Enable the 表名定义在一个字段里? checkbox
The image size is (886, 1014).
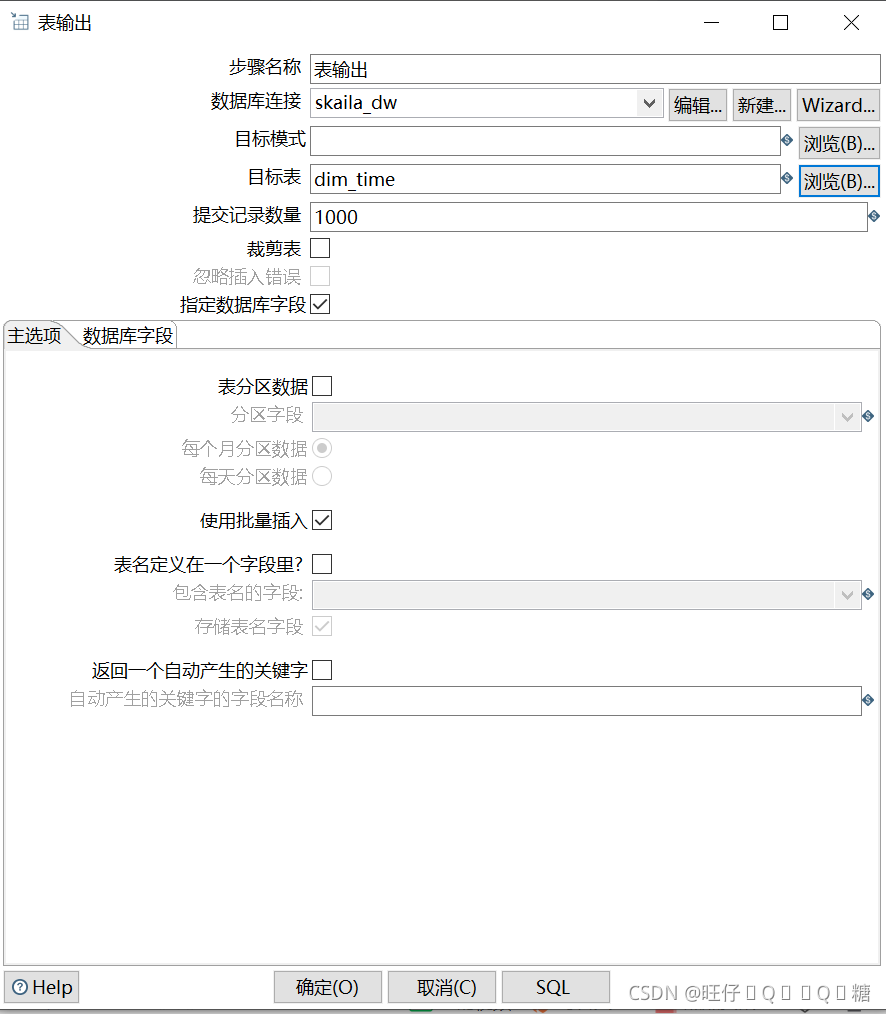tap(322, 564)
